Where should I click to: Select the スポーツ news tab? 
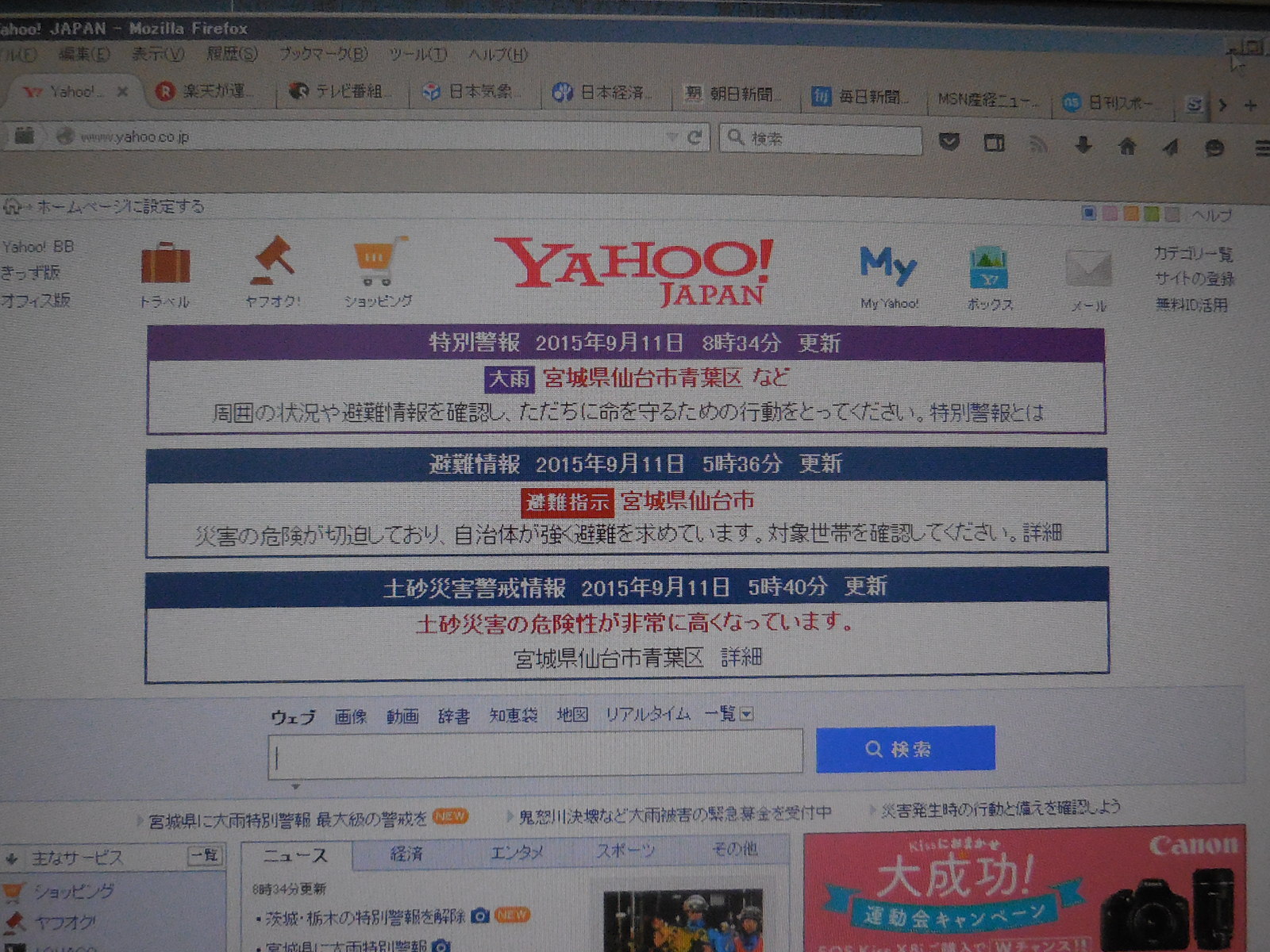point(625,850)
